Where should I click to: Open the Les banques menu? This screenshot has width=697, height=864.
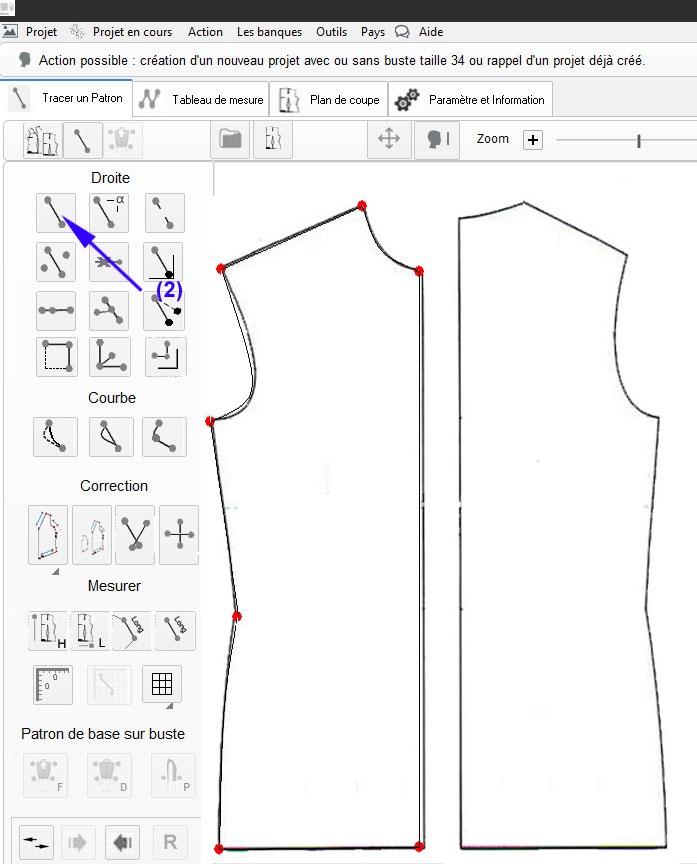click(269, 32)
